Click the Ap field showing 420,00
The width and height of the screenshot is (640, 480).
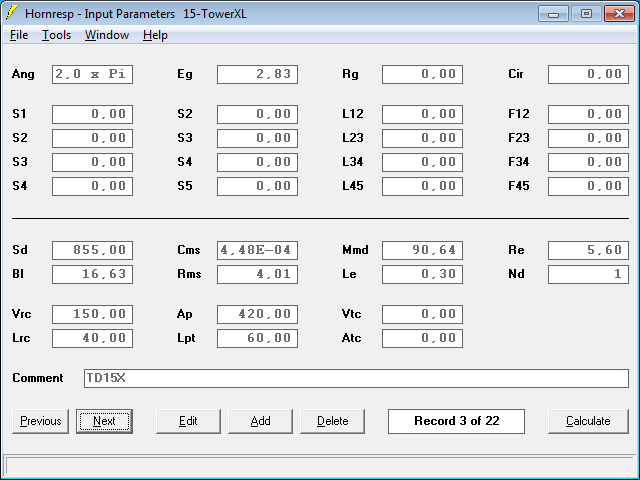258,314
